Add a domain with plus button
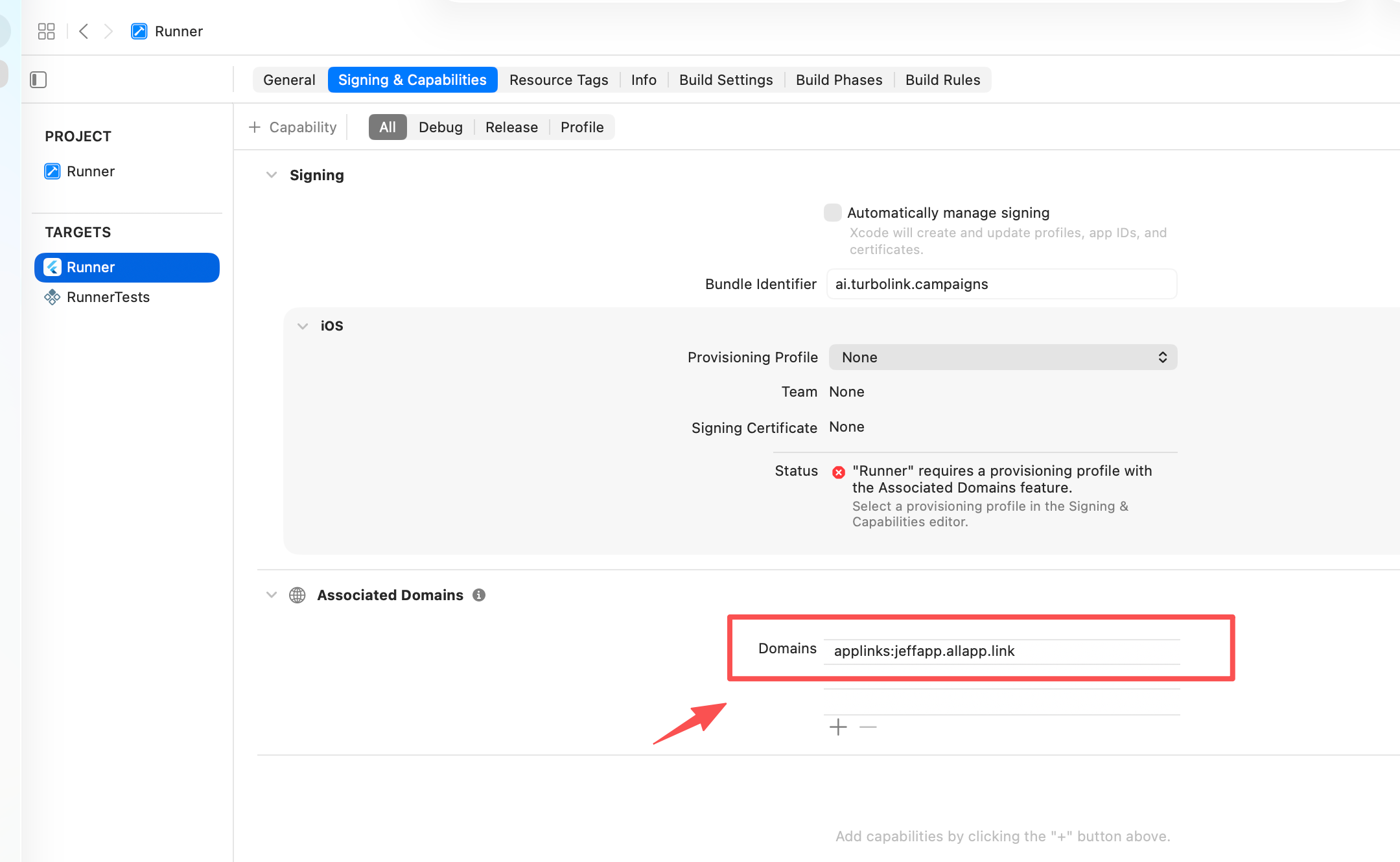 click(x=838, y=727)
